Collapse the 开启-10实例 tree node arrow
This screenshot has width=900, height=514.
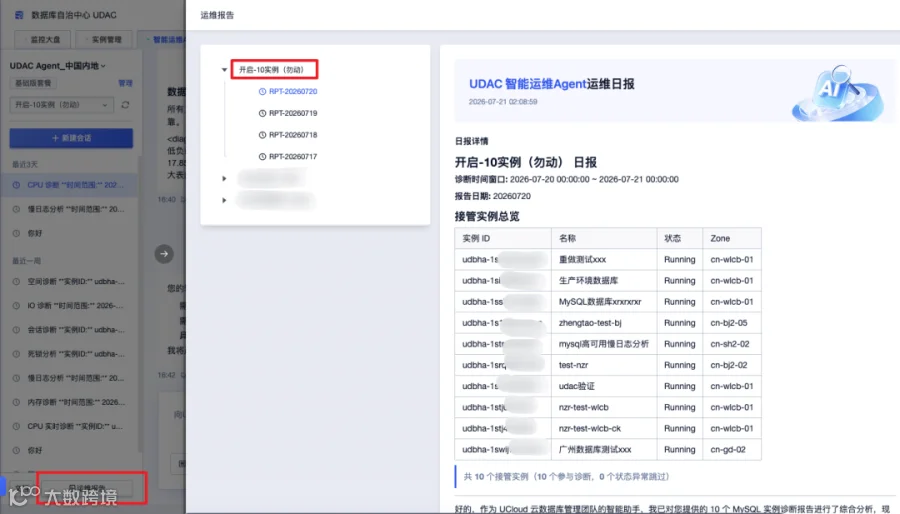pos(224,69)
